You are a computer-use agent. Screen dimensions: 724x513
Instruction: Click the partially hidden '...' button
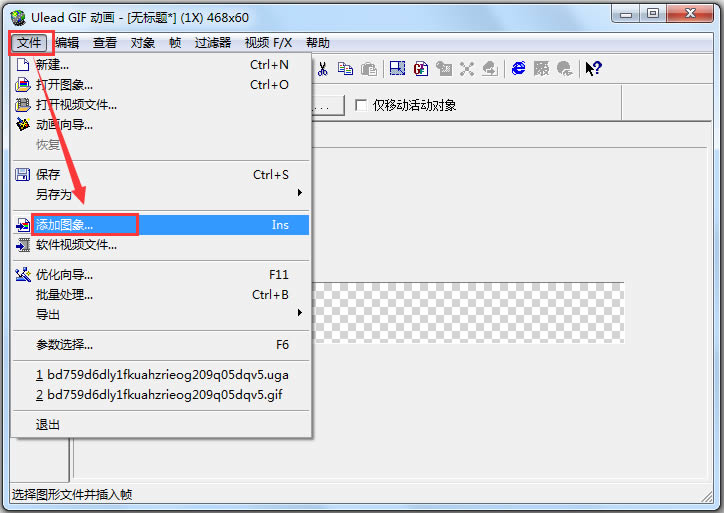tap(328, 105)
